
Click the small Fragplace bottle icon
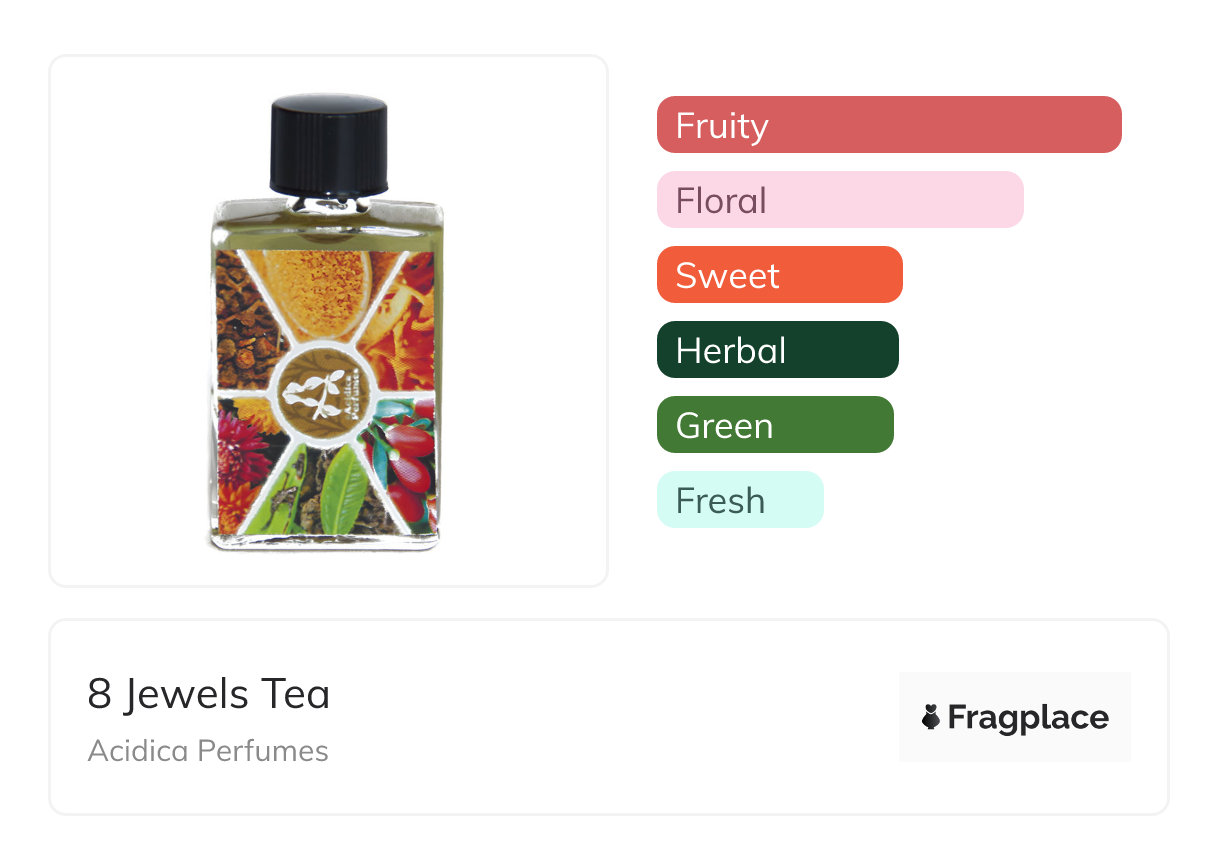pyautogui.click(x=931, y=718)
